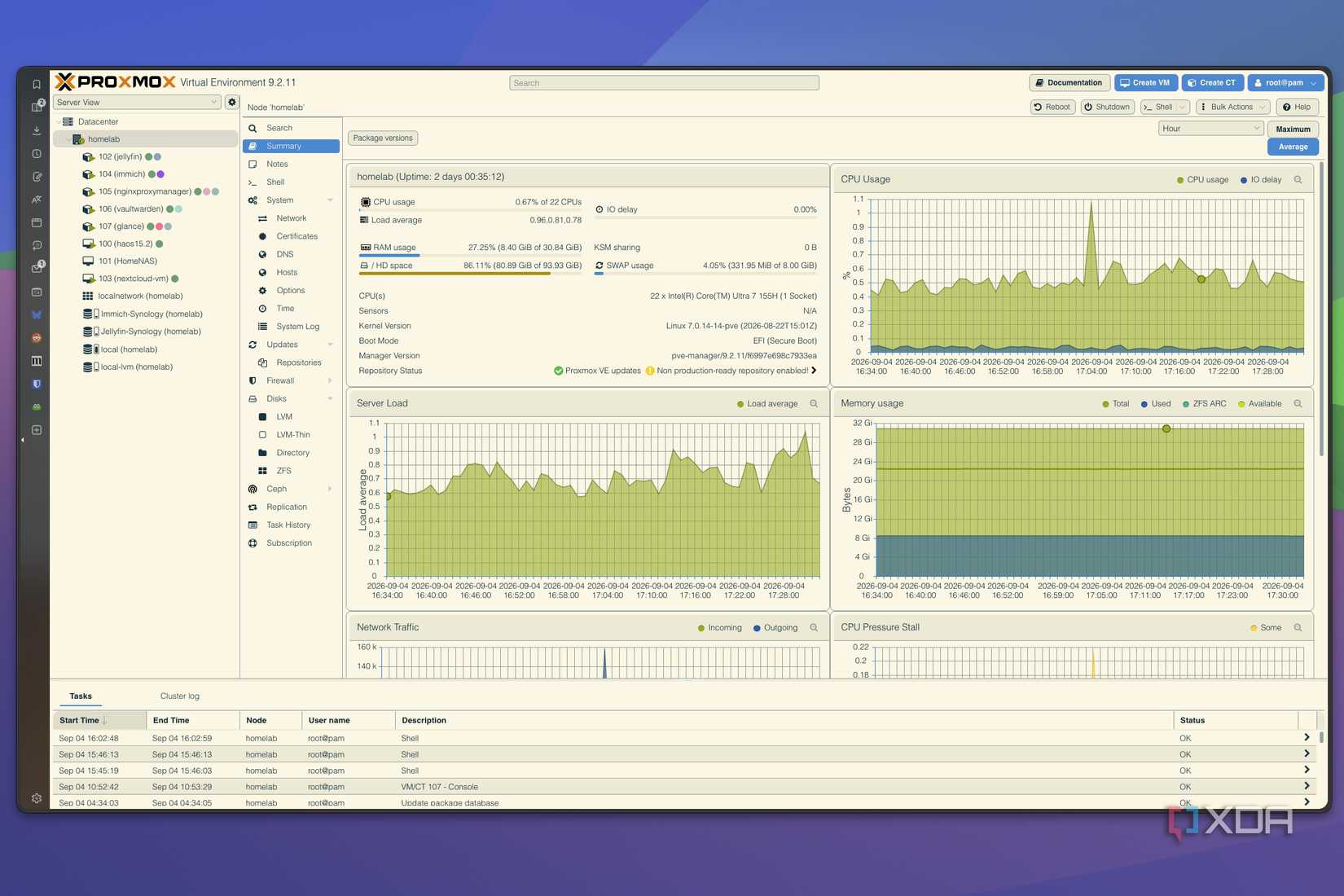
Task: Select 105 (nginxproxymanager) container
Action: tap(145, 191)
